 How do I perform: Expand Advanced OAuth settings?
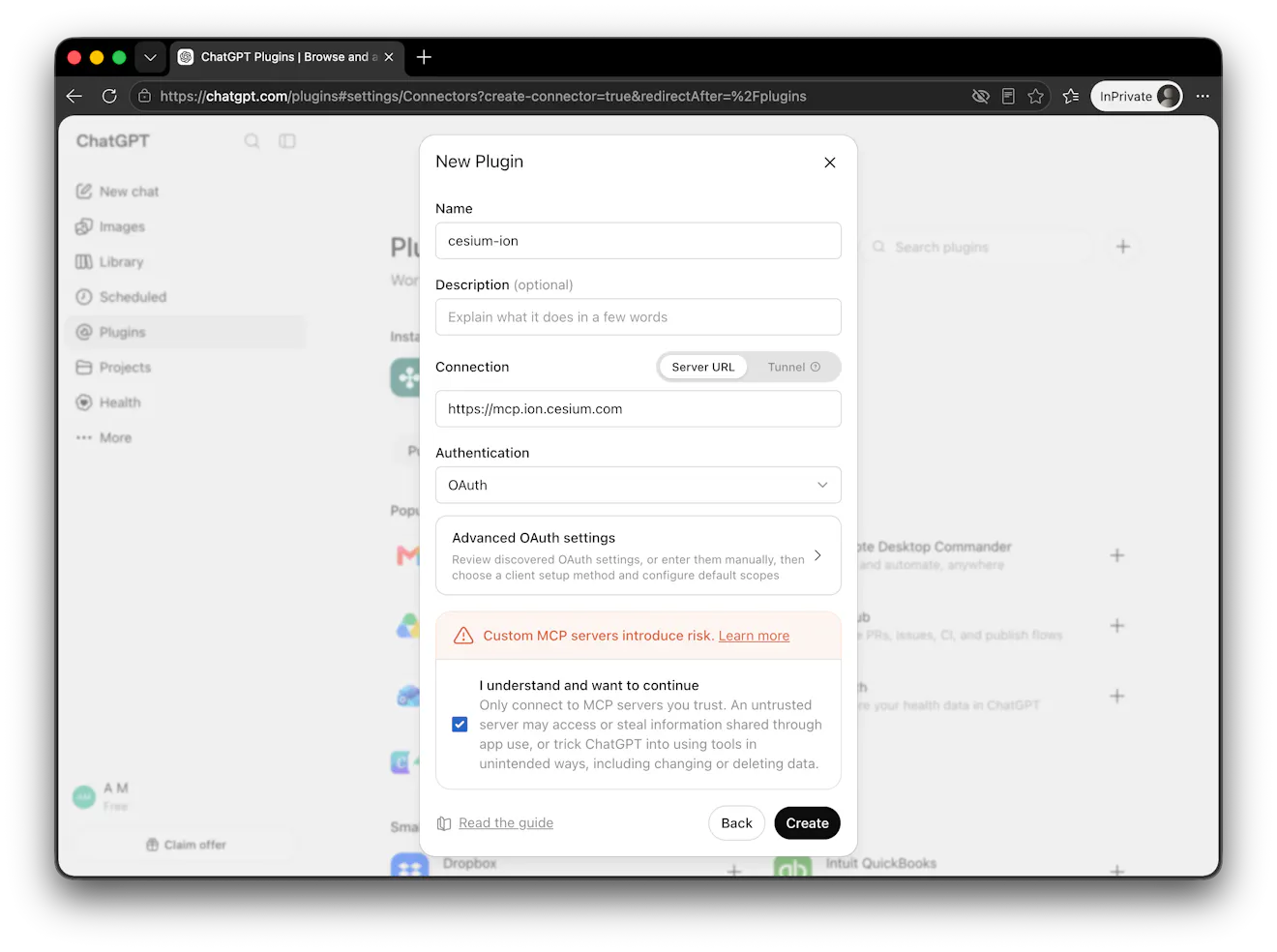coord(638,555)
